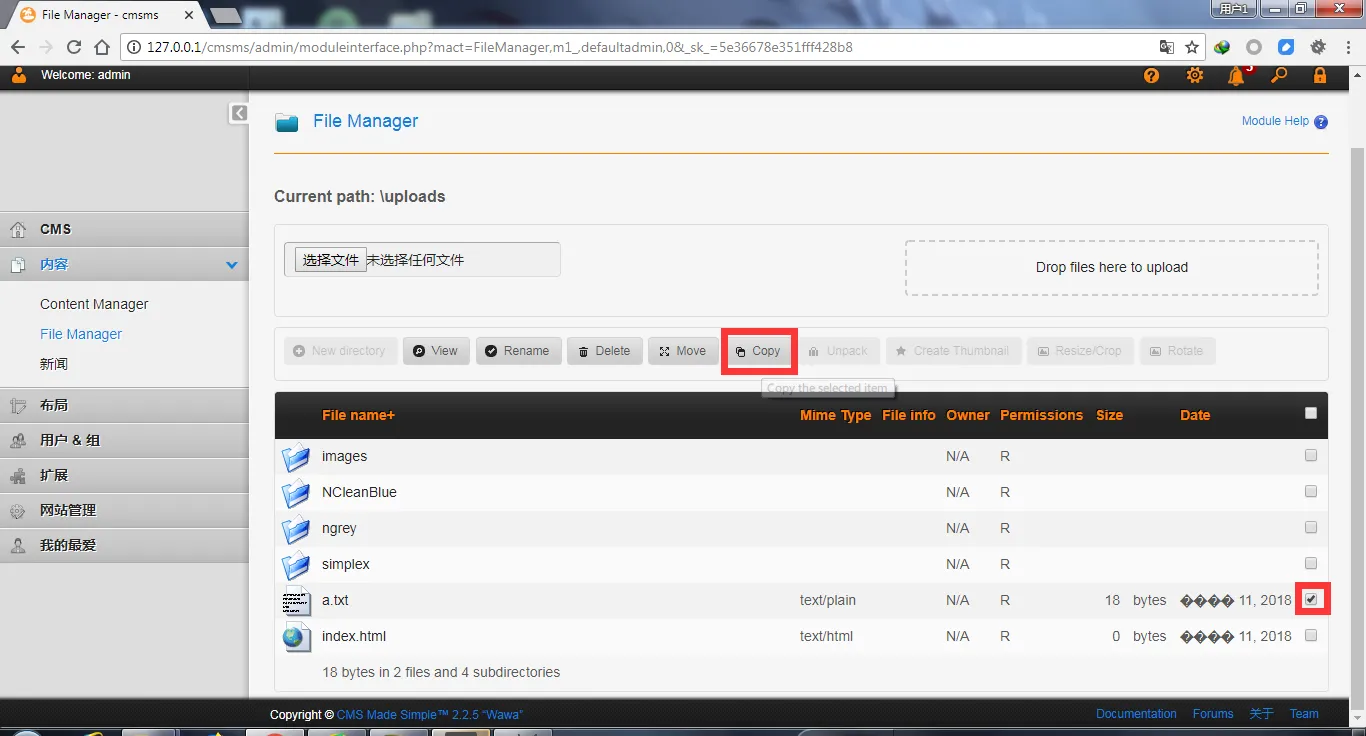Click the a.txt text file icon
Image resolution: width=1366 pixels, height=736 pixels.
coord(296,601)
